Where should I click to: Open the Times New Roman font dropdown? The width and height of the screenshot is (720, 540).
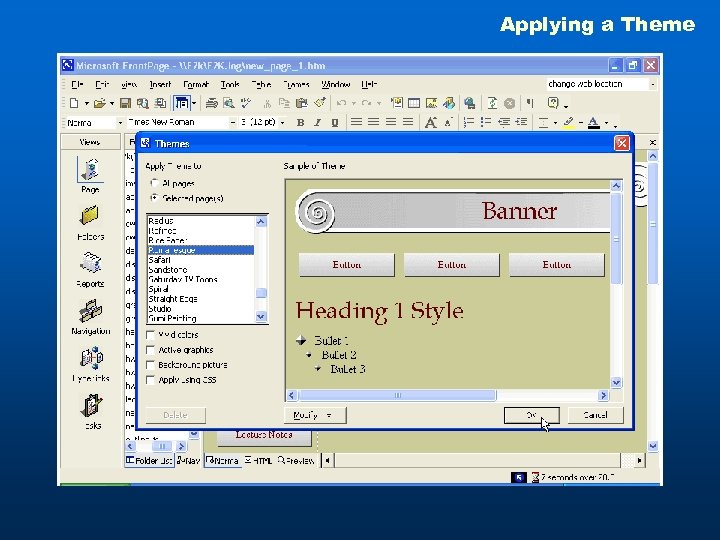pyautogui.click(x=232, y=123)
